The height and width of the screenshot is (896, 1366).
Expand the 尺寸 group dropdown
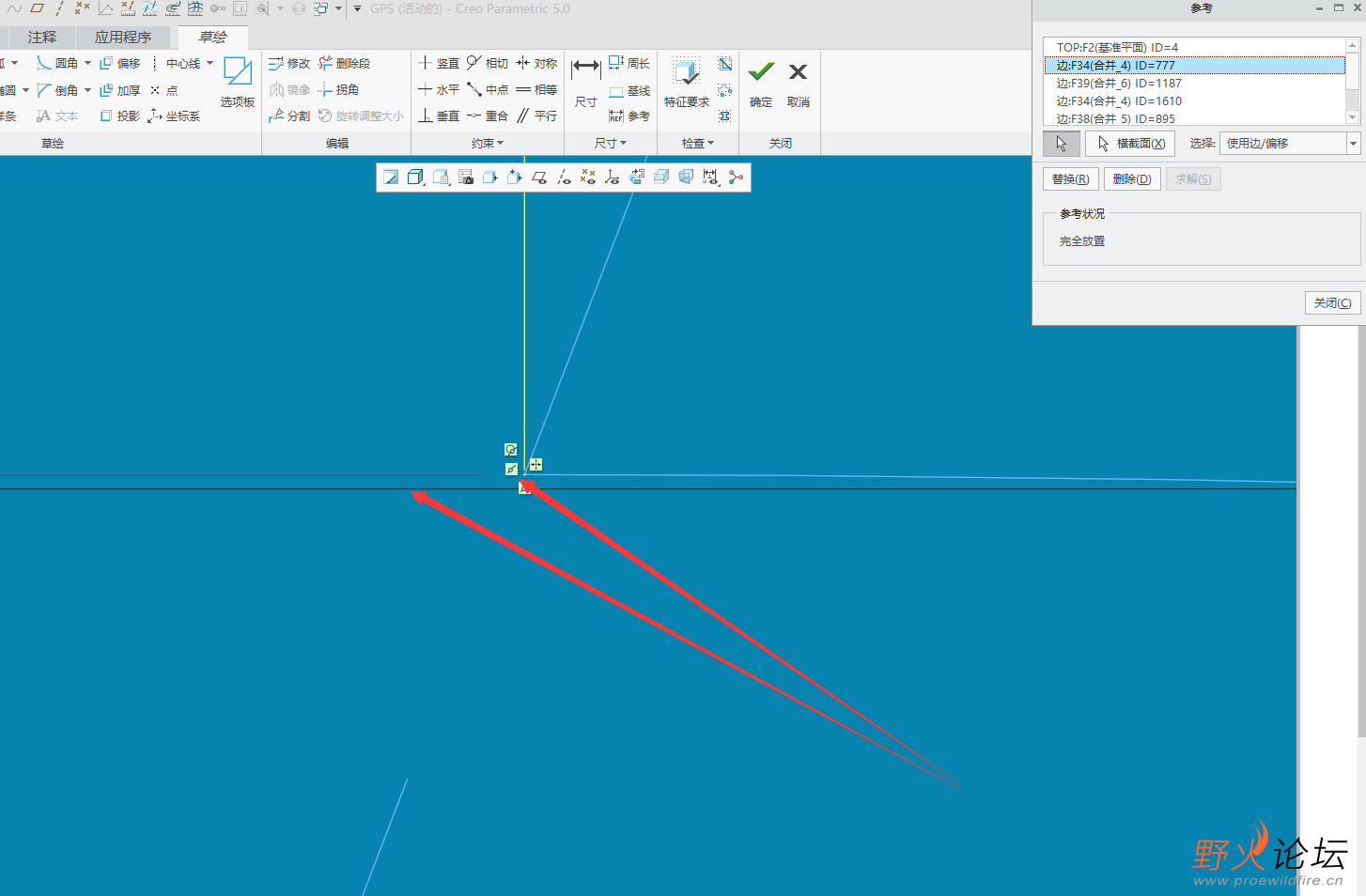pyautogui.click(x=611, y=143)
